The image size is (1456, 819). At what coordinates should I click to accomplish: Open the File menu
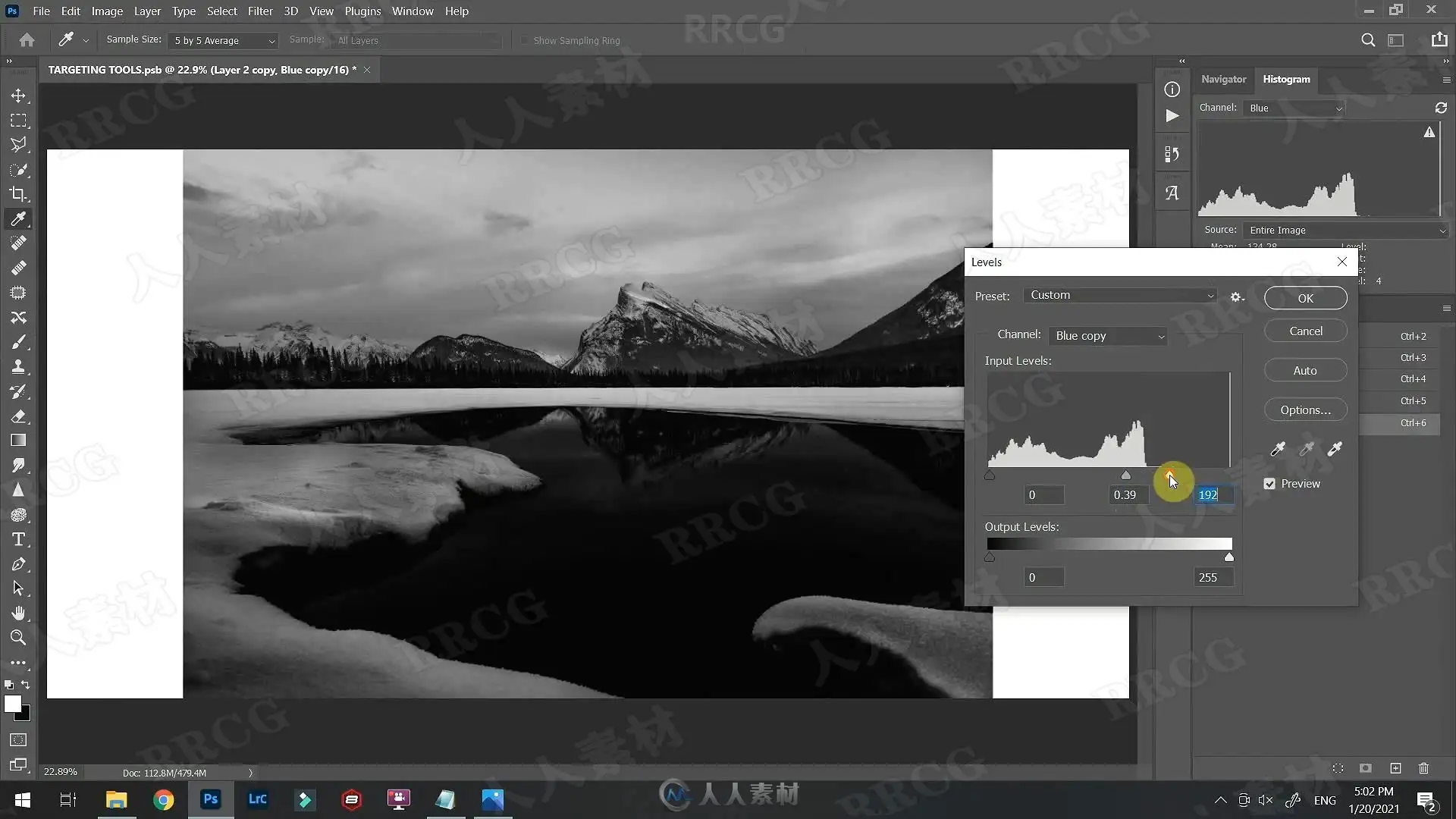41,11
